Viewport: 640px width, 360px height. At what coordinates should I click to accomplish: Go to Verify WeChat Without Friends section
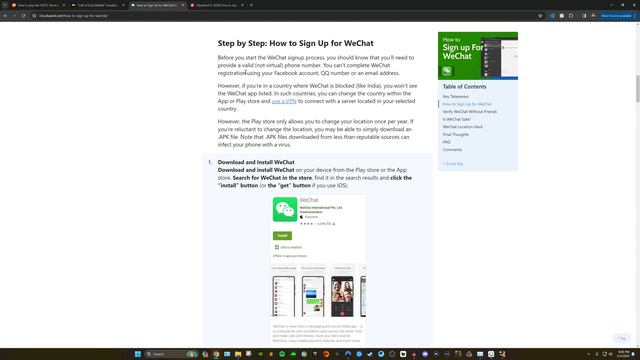coord(470,111)
